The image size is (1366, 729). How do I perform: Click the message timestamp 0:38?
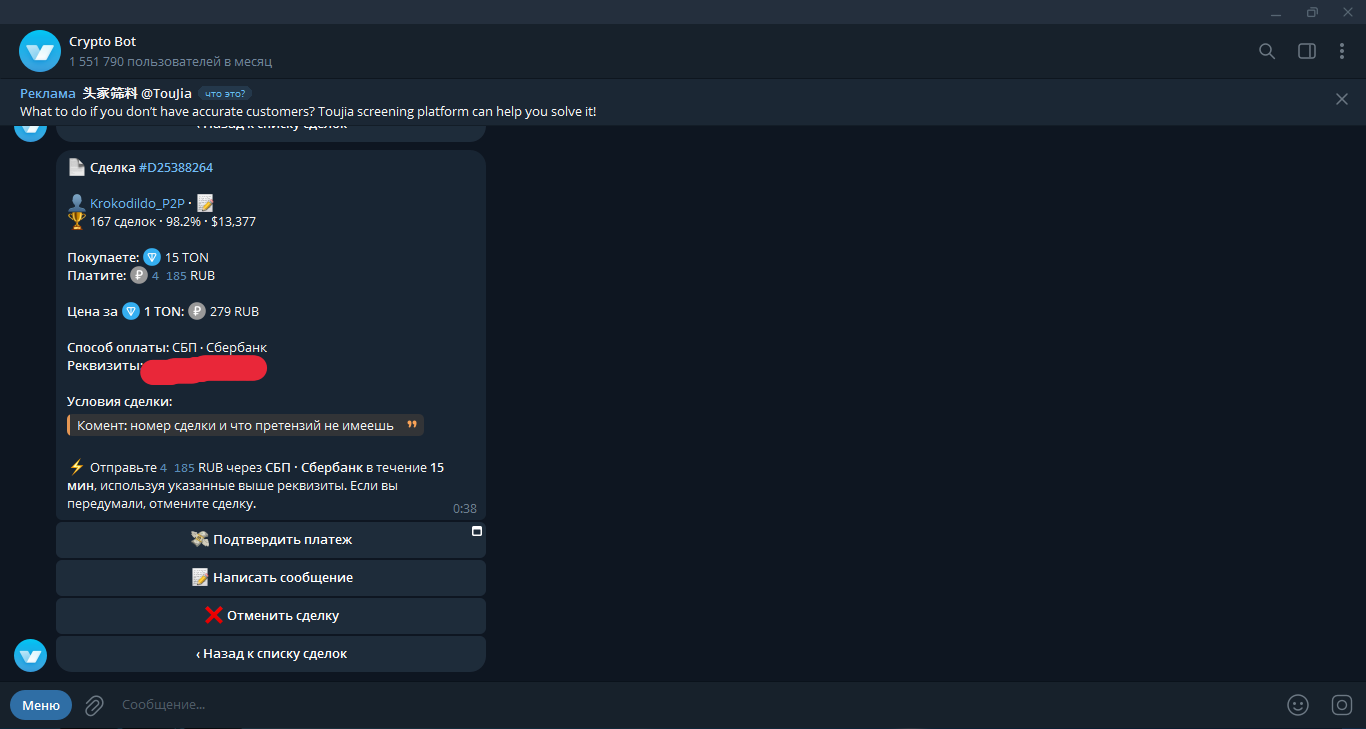[464, 509]
